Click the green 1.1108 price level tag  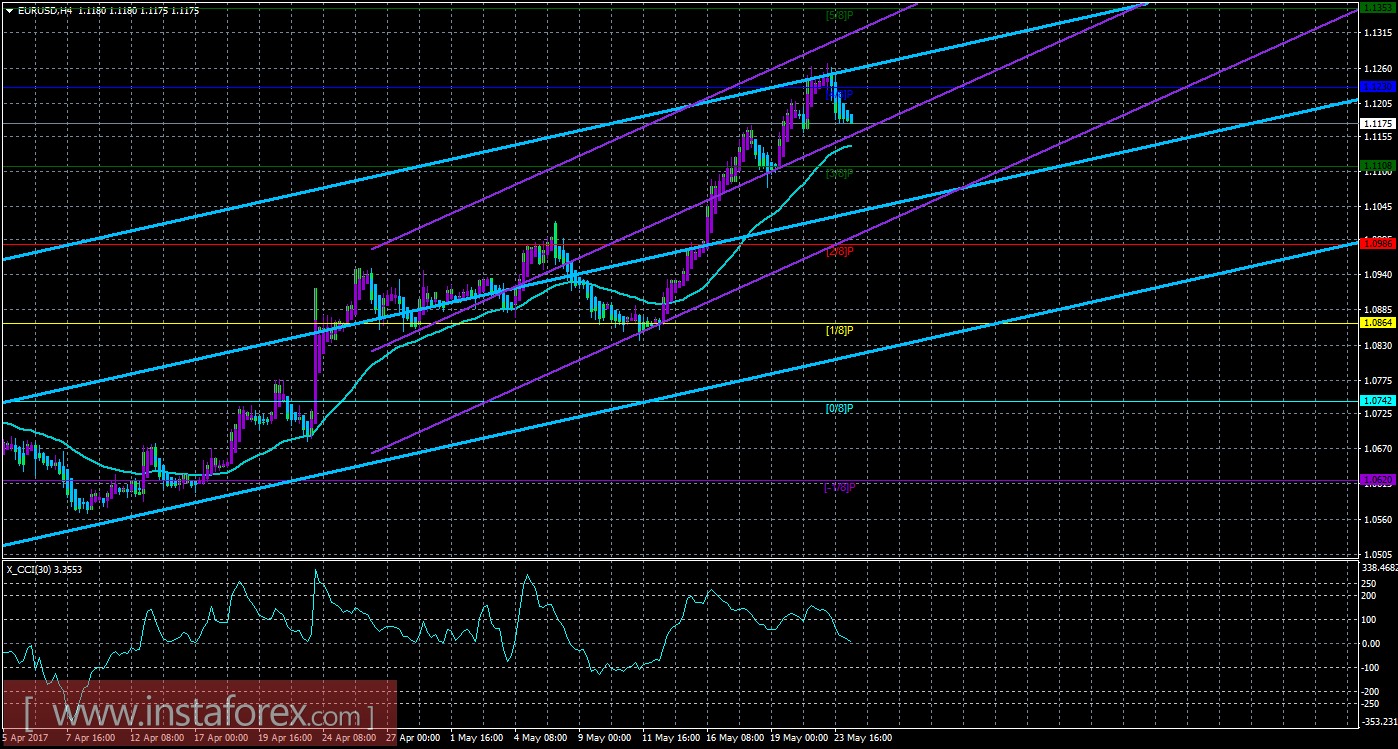pyautogui.click(x=1378, y=165)
